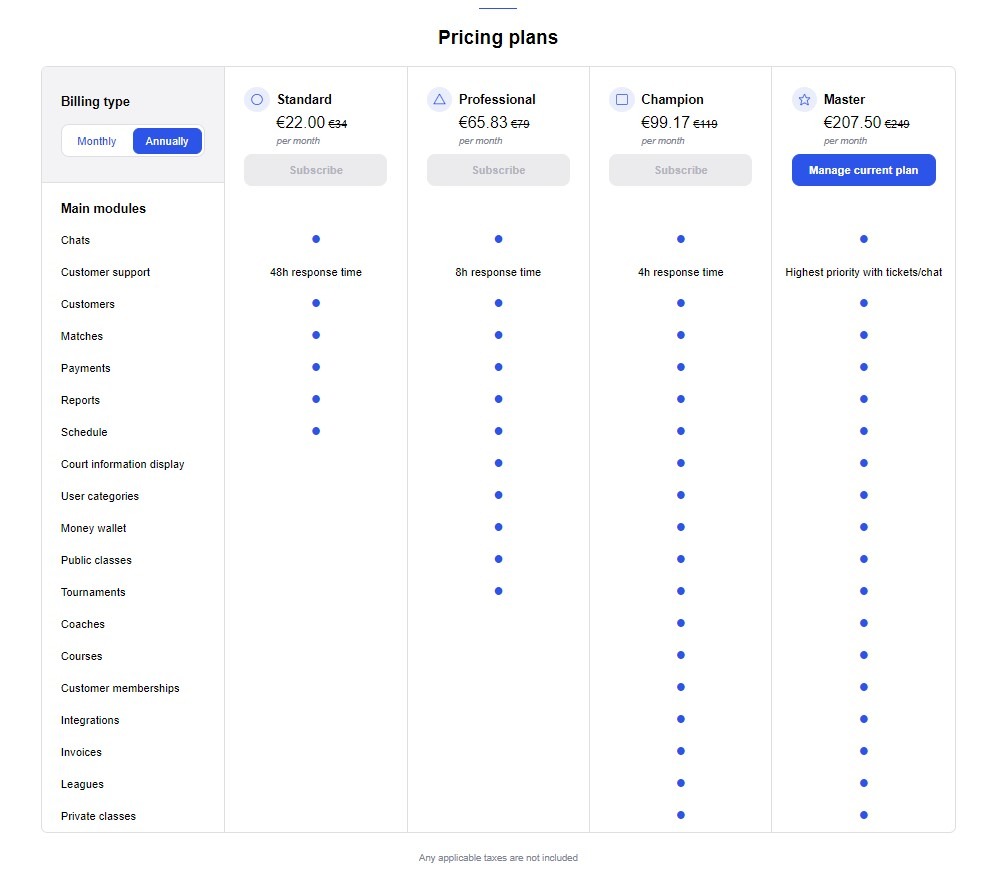Select the Master plan star icon
This screenshot has height=870, width=999.
[803, 99]
